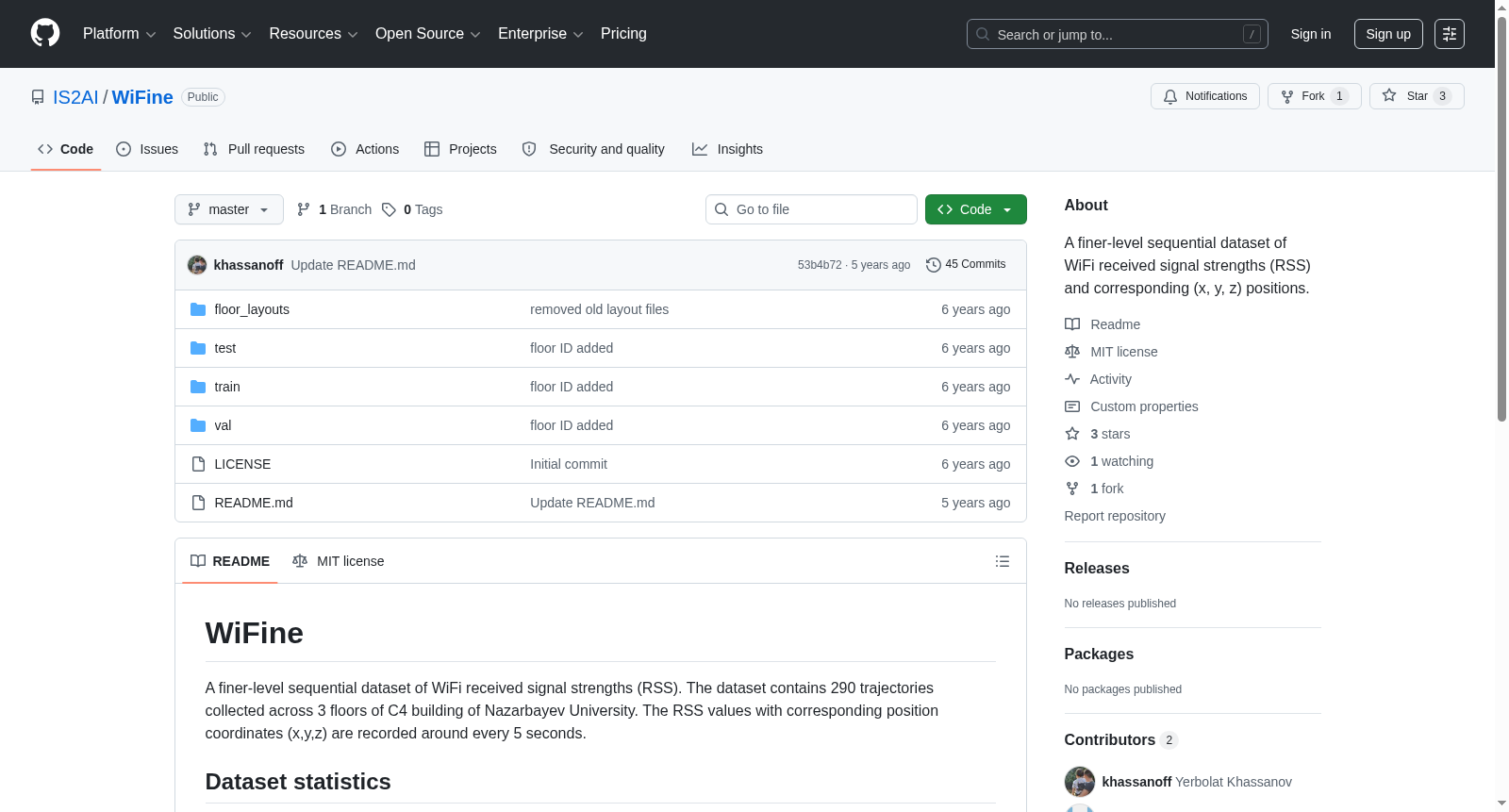Open the Packages heading link
Screen dimensions: 1509x812
coord(1099,654)
